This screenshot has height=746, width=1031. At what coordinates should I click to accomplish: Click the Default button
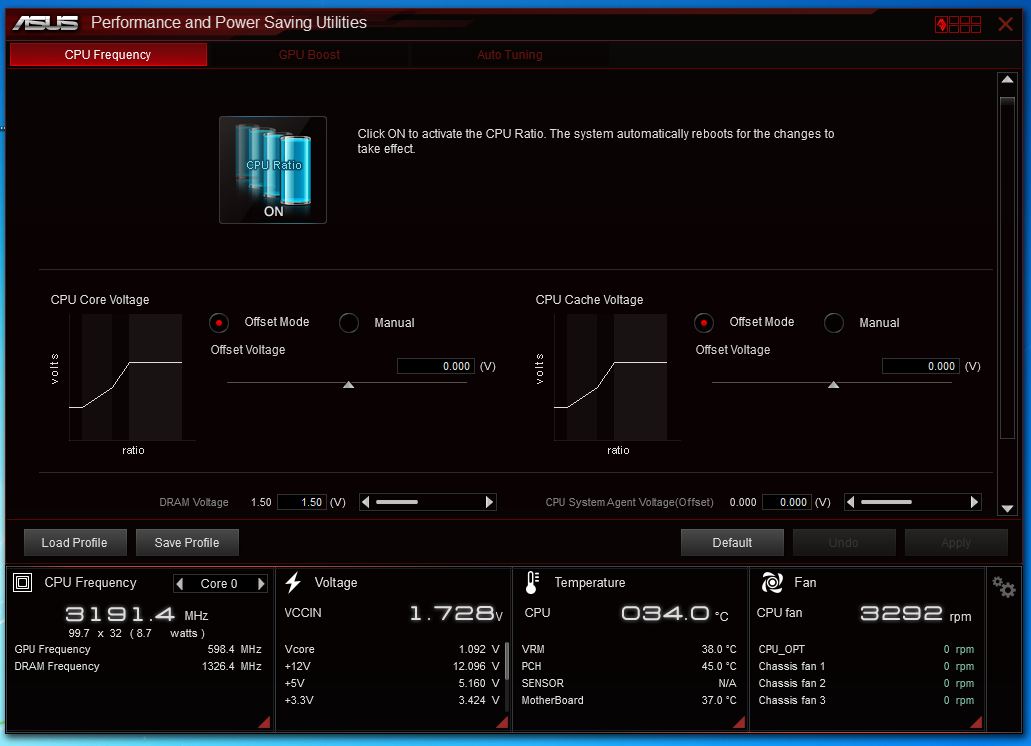(732, 543)
